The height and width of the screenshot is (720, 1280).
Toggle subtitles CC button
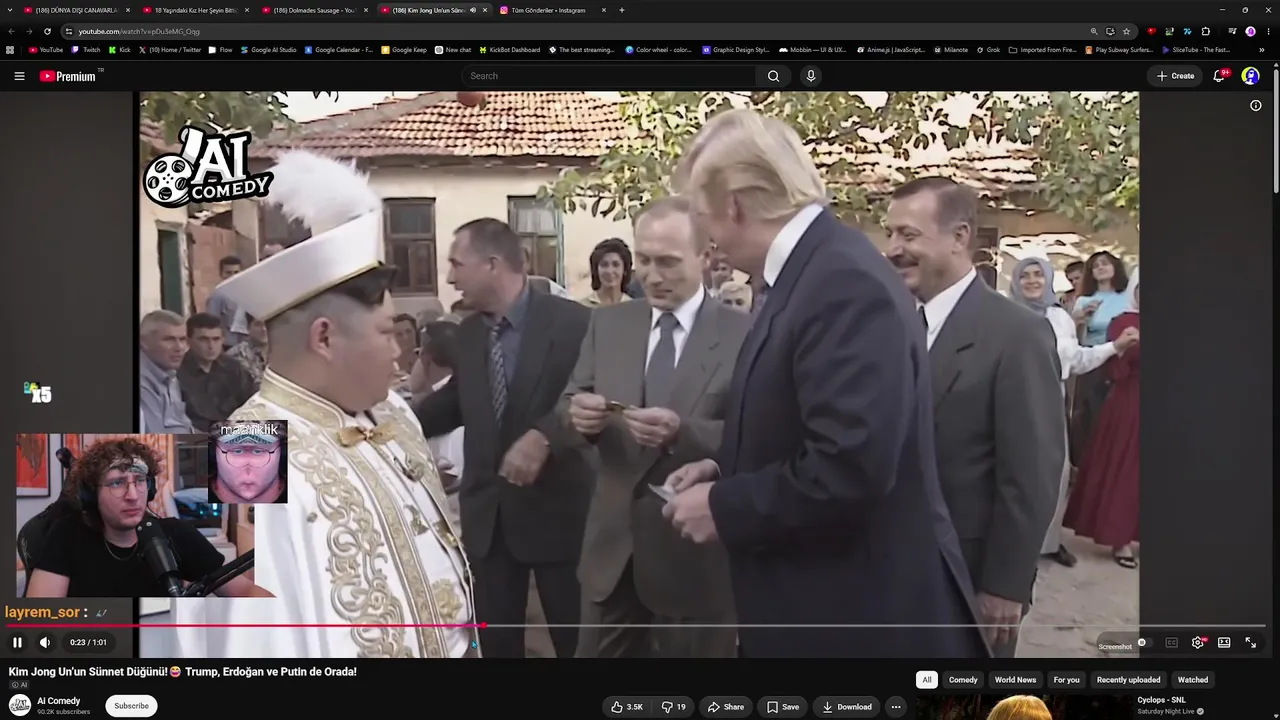(x=1171, y=642)
